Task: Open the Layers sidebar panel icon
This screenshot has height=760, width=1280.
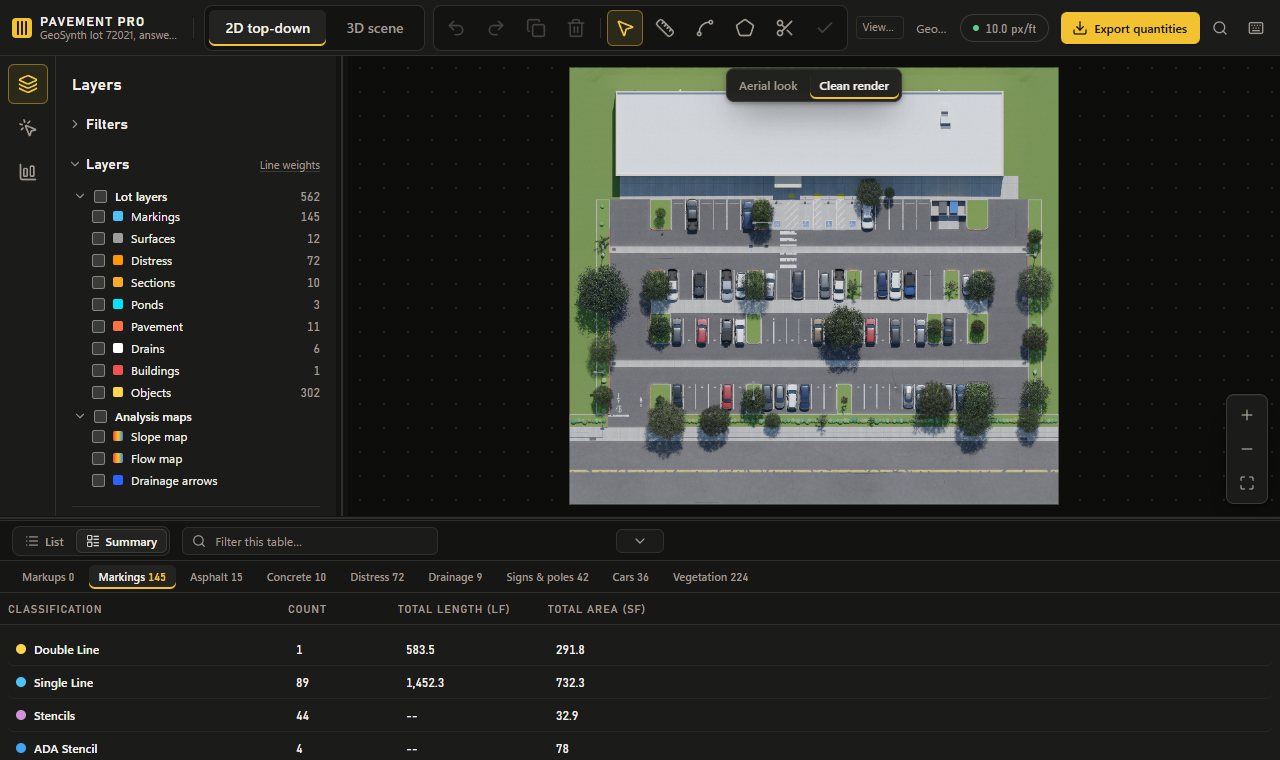Action: 28,84
